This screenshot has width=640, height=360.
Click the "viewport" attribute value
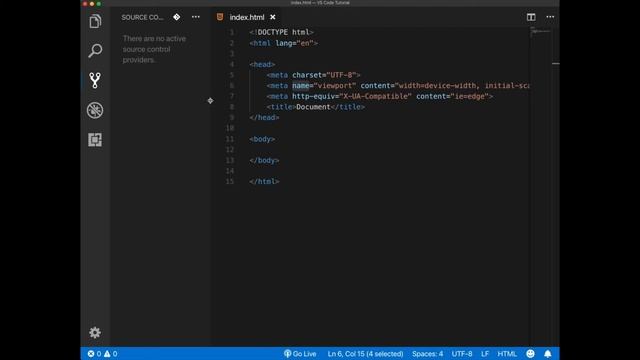tap(335, 86)
